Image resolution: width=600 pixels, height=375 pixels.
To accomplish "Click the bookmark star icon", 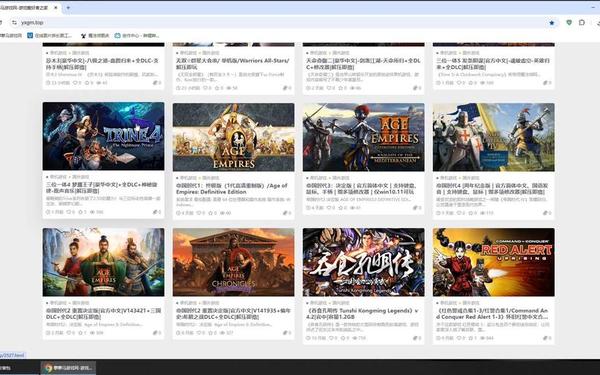I will [552, 23].
